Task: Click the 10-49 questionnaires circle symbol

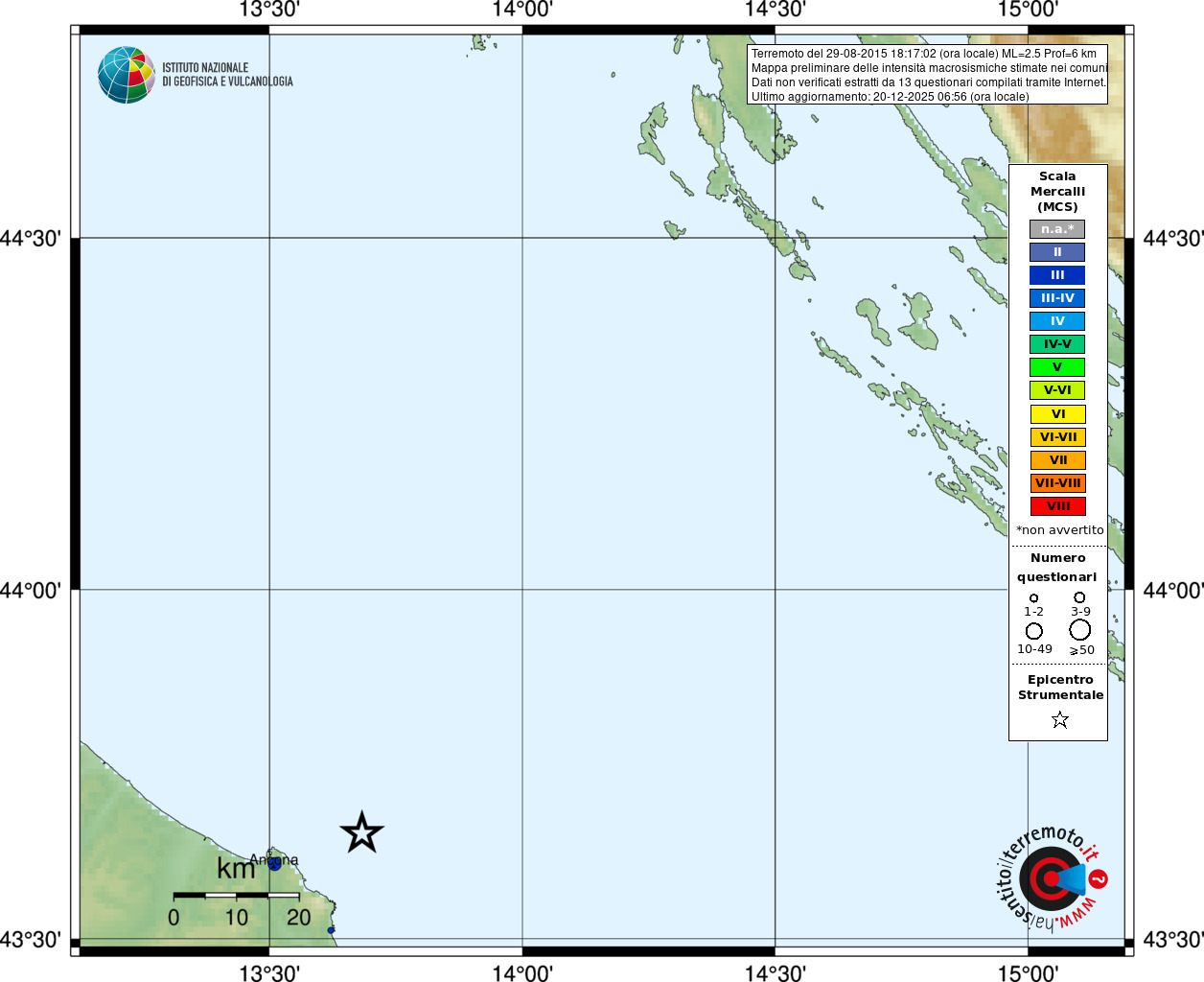Action: click(1034, 631)
